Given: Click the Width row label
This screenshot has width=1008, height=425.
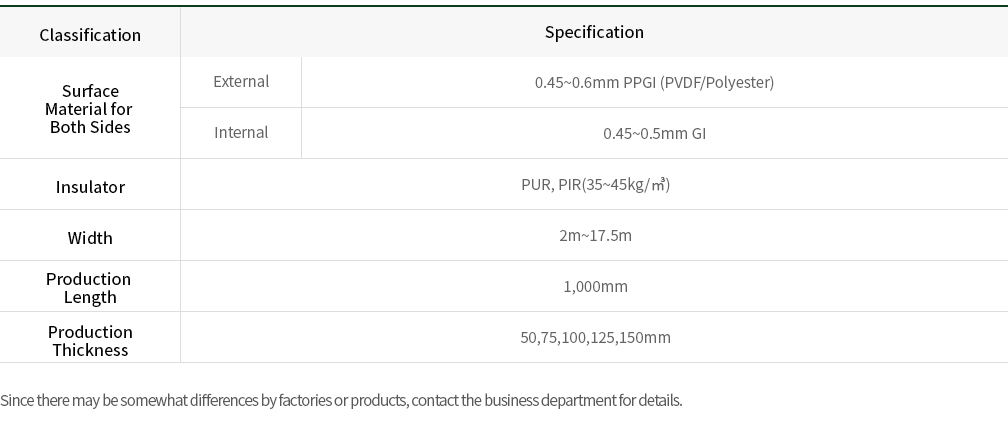Looking at the screenshot, I should pos(90,238).
